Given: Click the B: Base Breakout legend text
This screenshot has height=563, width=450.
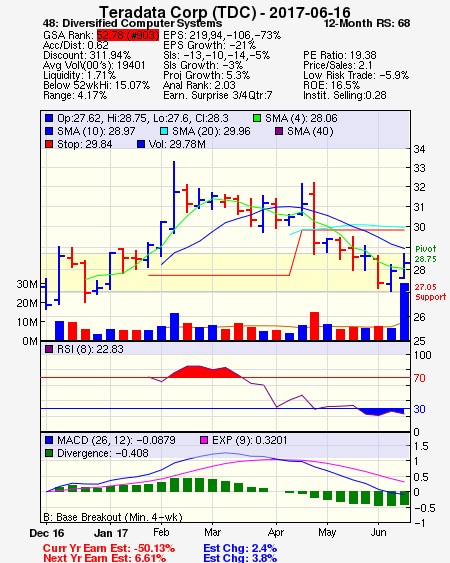Looking at the screenshot, I should (113, 517).
